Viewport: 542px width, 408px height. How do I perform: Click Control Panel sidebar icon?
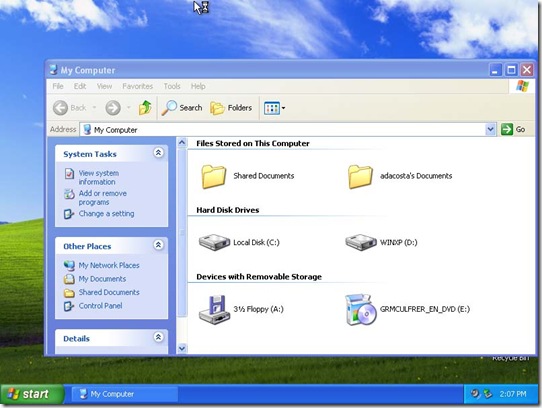[69, 306]
